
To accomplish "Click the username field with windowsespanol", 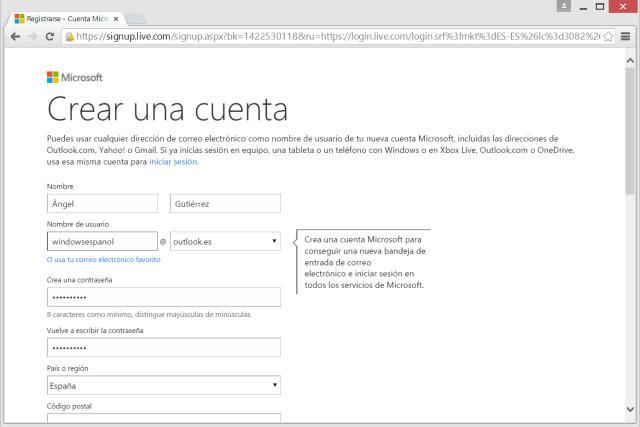I will pyautogui.click(x=102, y=241).
